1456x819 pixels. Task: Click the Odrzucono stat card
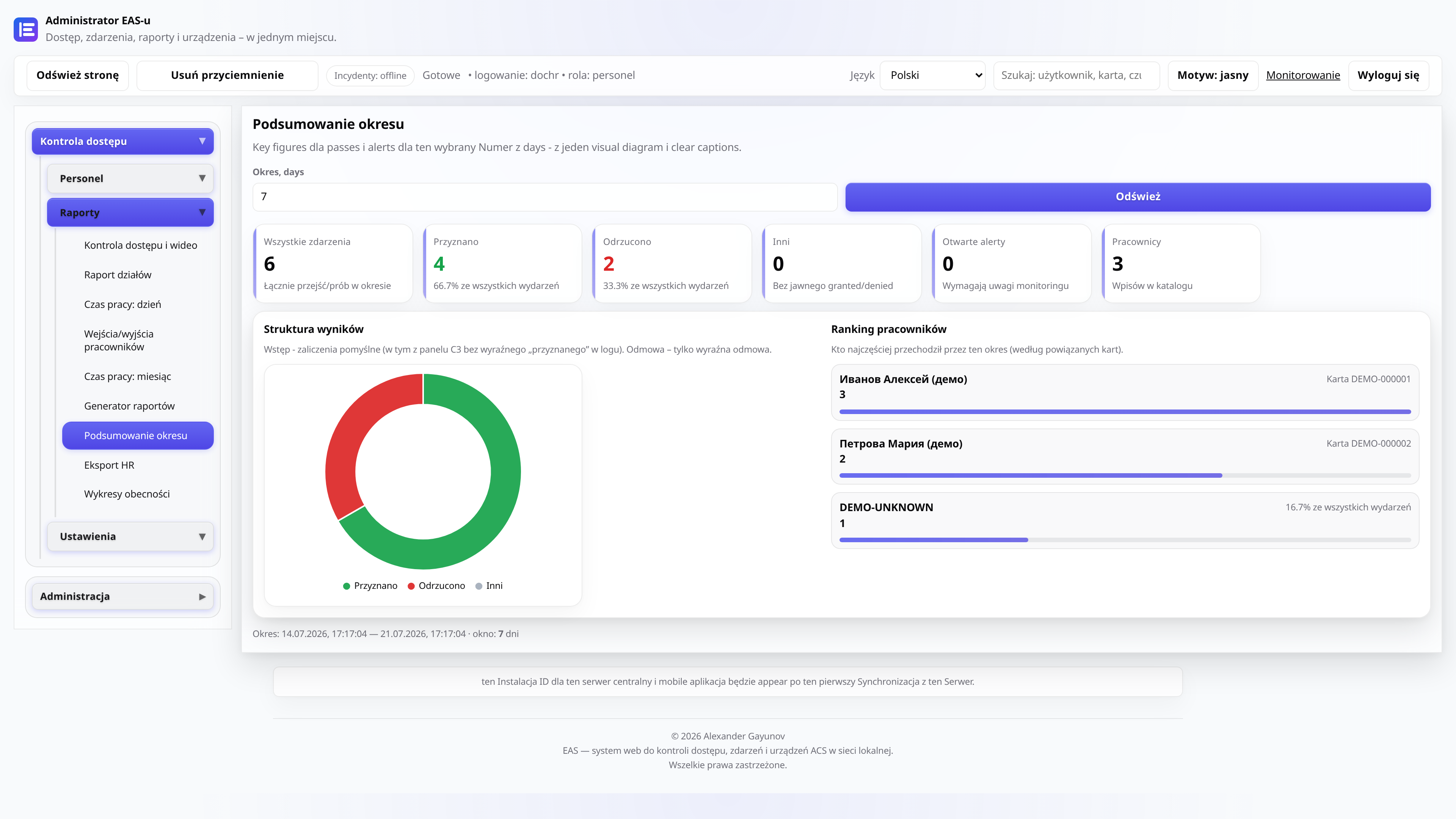click(x=672, y=264)
